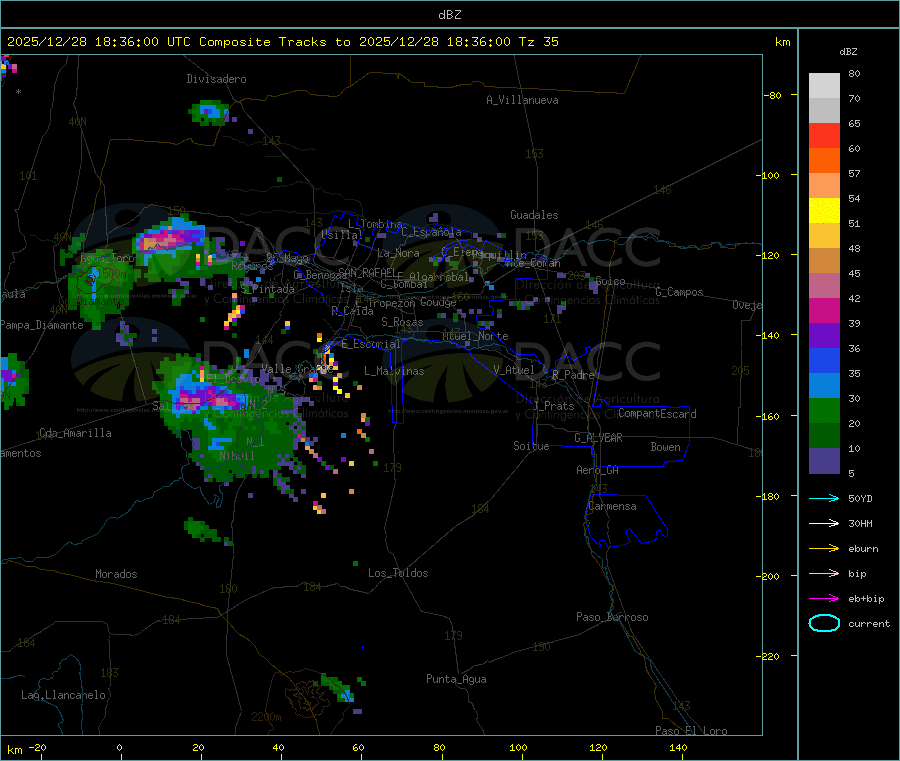Click the SAN_RAFAEL map label

368,272
